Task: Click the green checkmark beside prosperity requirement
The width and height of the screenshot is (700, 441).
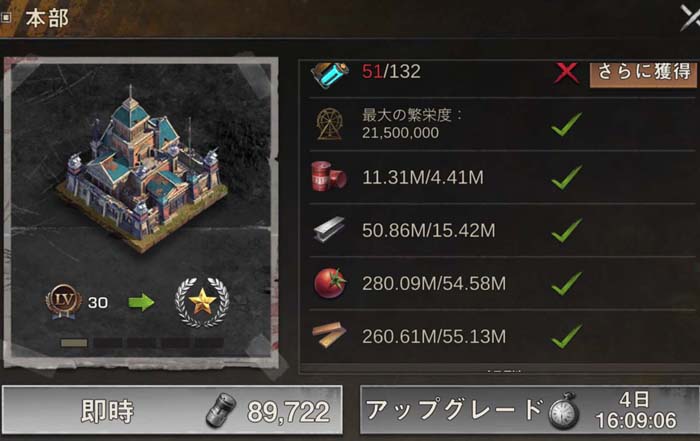Action: coord(567,124)
